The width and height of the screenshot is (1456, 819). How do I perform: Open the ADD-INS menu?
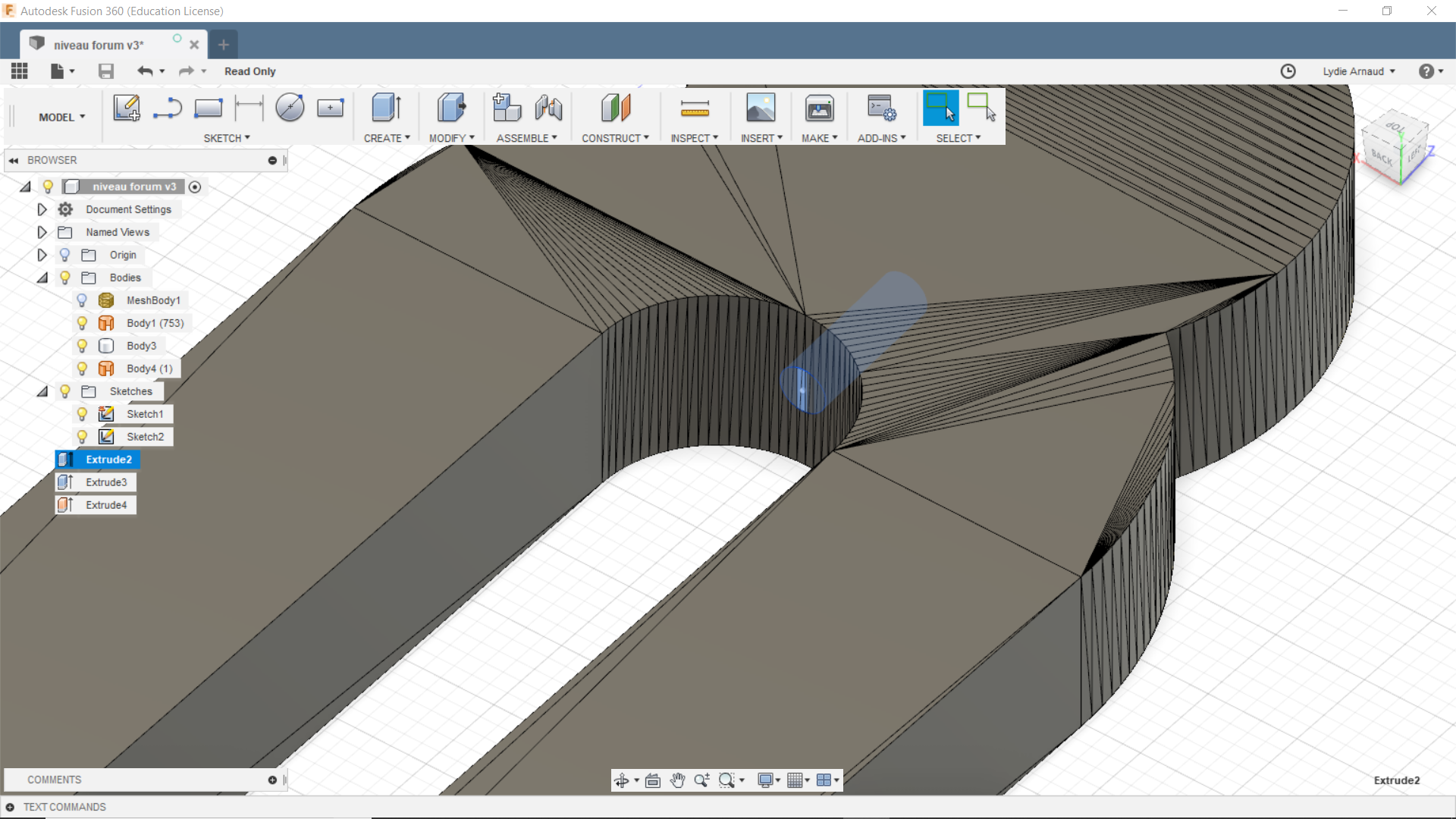881,138
